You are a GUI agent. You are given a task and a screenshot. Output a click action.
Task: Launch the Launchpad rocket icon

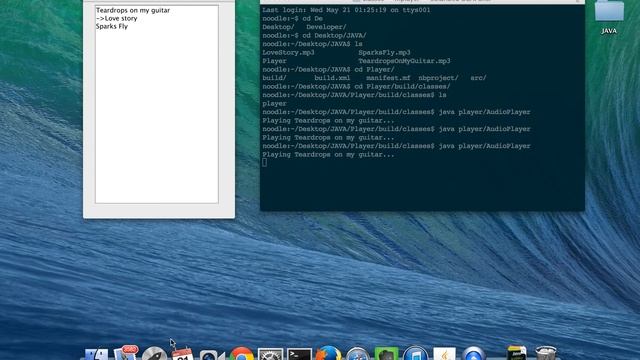tap(154, 354)
